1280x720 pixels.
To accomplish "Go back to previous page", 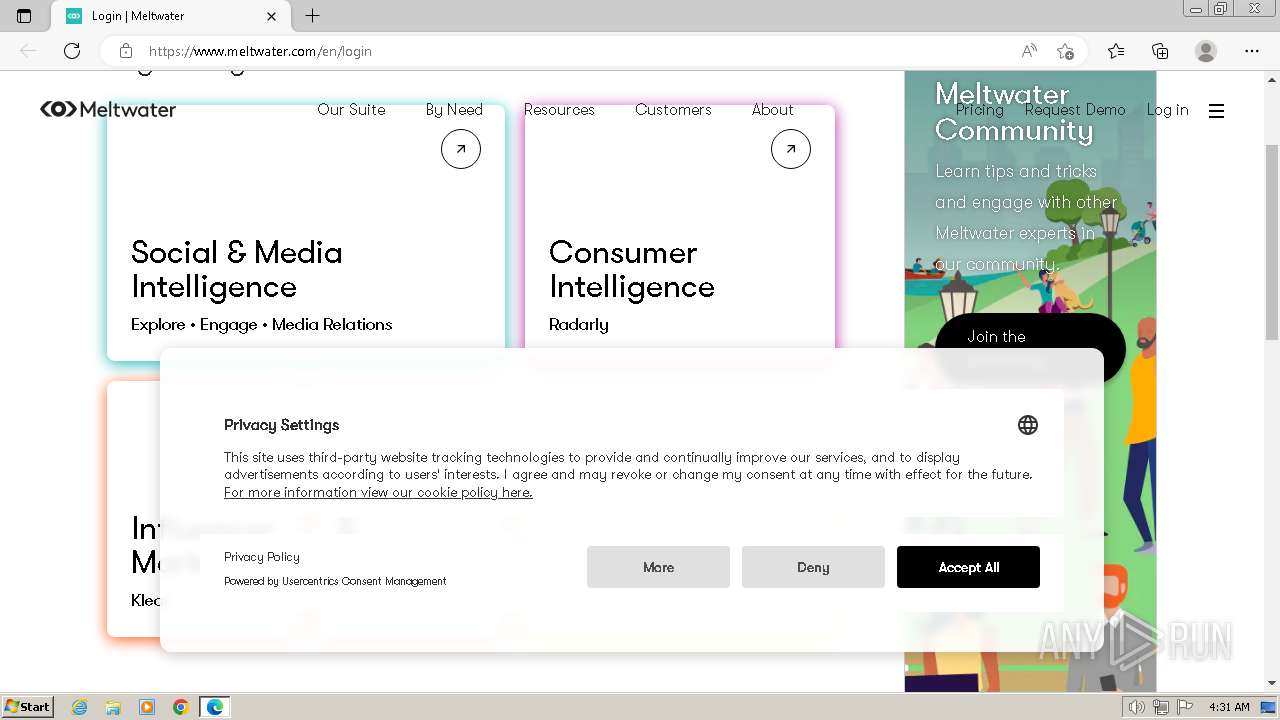I will click(28, 51).
